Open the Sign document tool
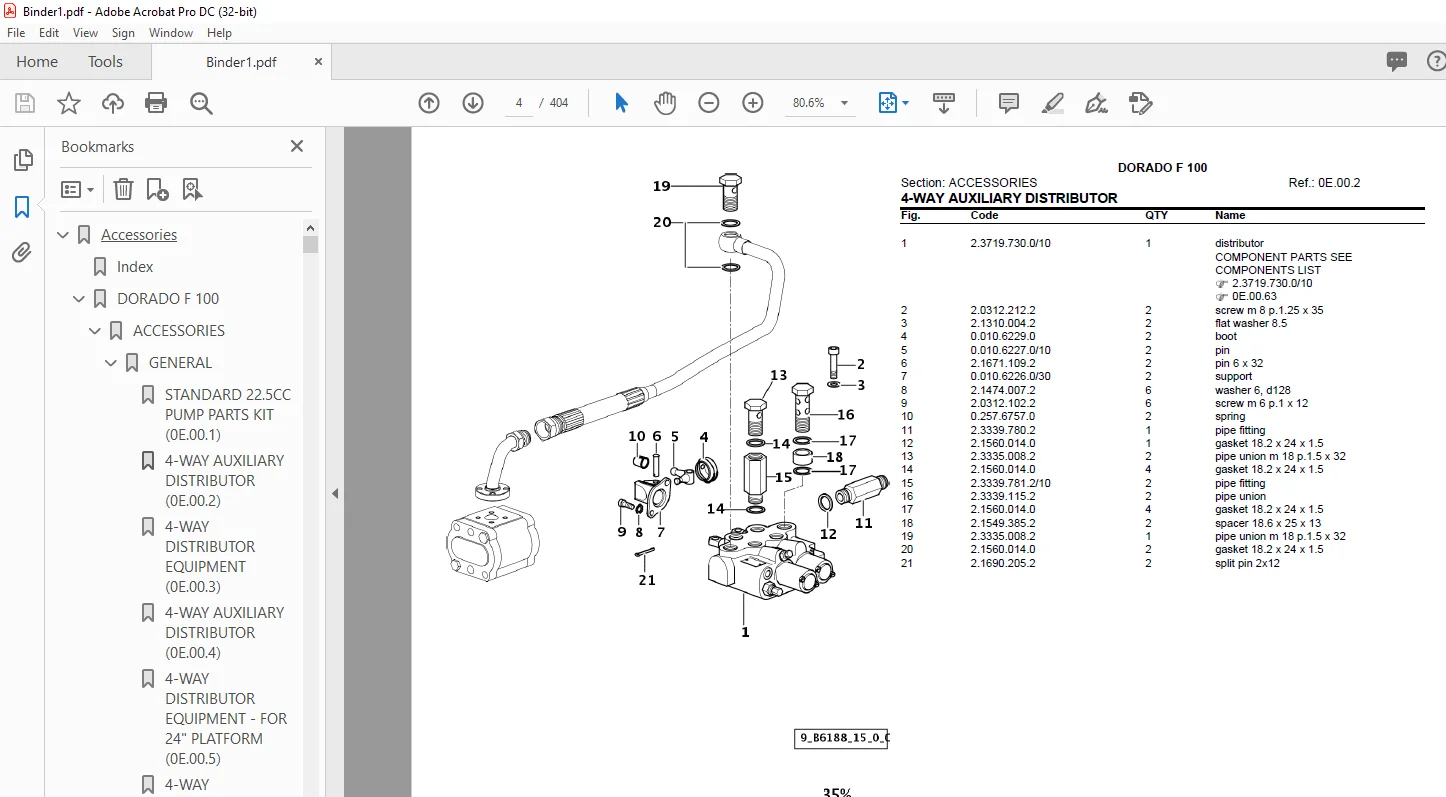Viewport: 1446px width, 797px height. [1096, 103]
